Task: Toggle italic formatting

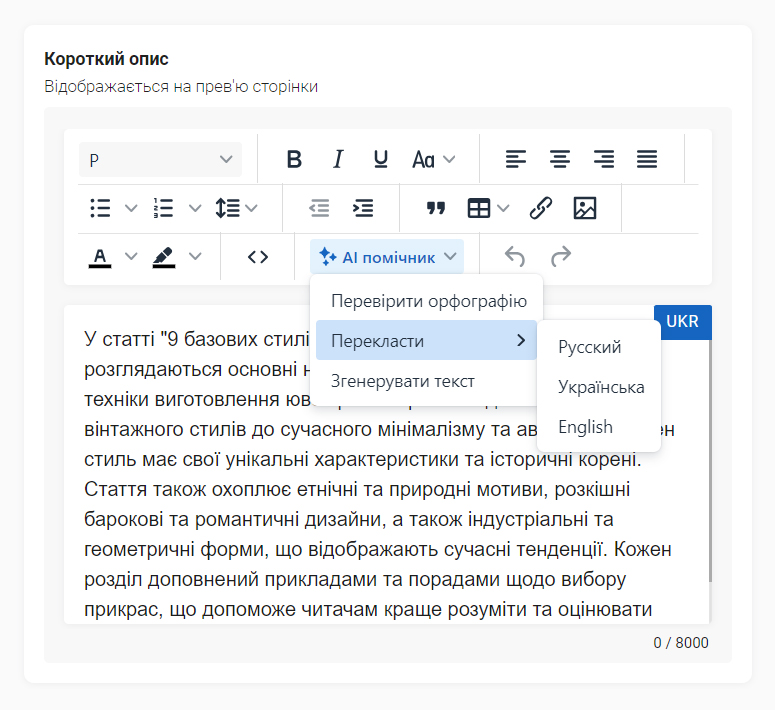Action: tap(338, 159)
